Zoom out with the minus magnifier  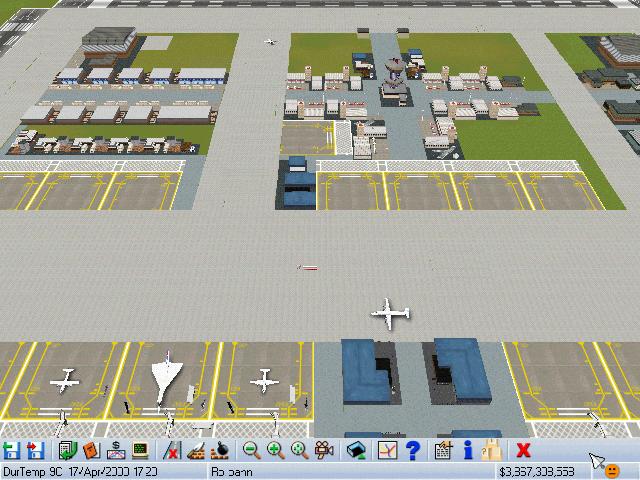(251, 451)
